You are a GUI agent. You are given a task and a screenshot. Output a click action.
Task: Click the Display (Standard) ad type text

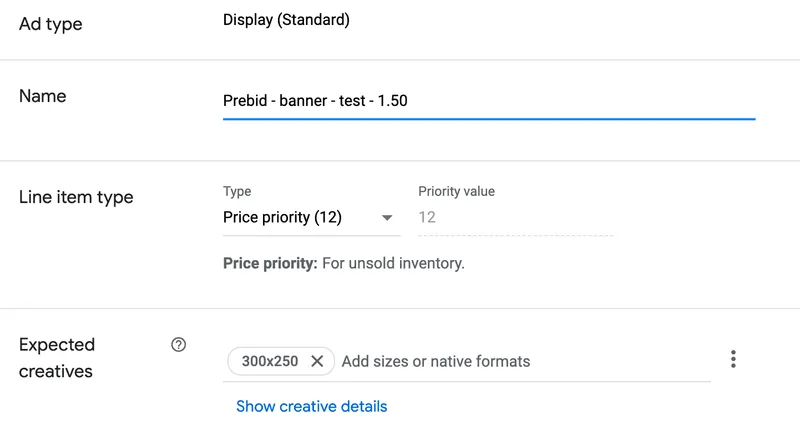point(286,20)
